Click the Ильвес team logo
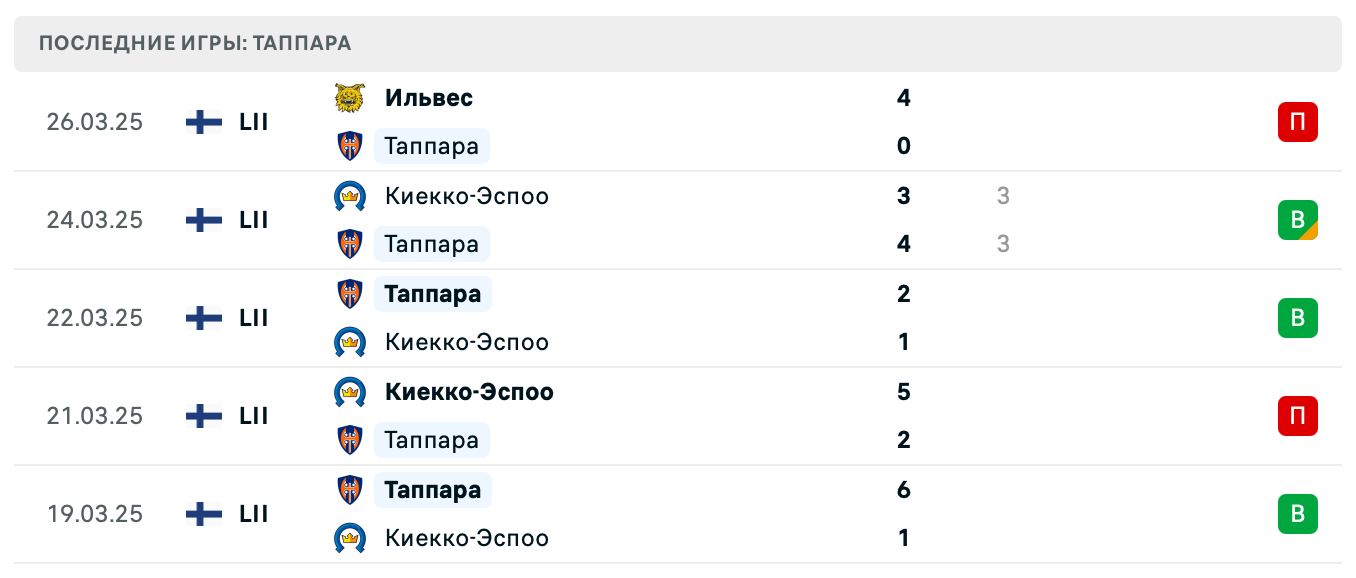Screen dimensions: 1356x578 pos(350,98)
